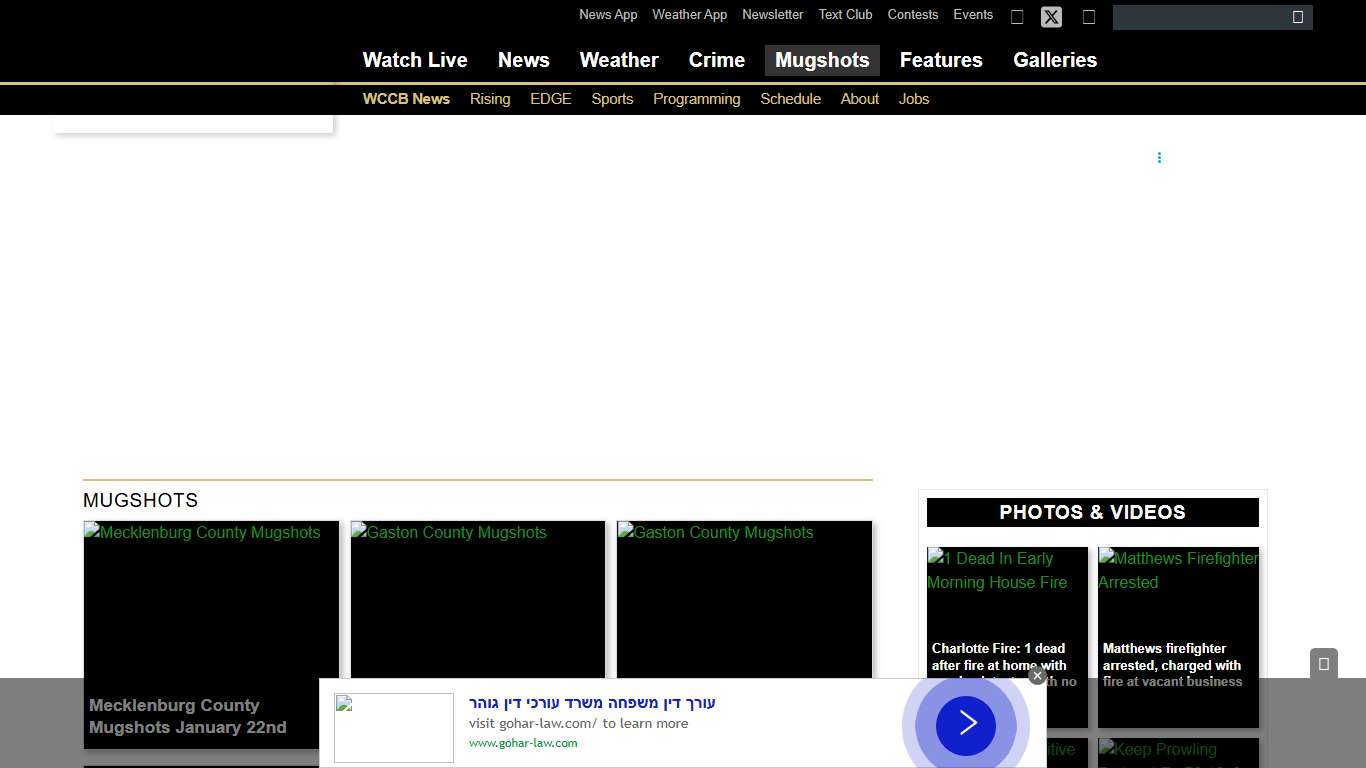Focus the search input field

(1200, 17)
